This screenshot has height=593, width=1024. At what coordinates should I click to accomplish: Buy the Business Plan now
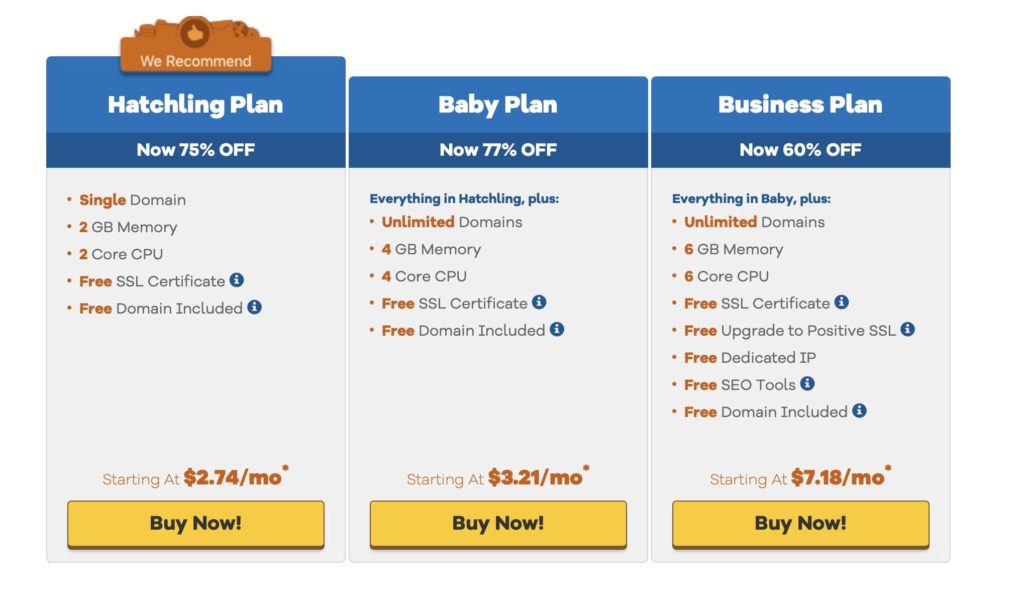point(801,524)
